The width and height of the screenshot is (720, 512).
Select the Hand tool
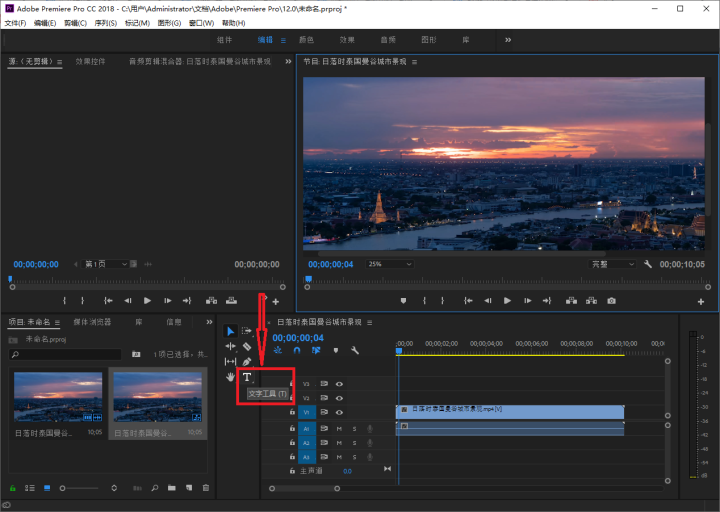[231, 377]
